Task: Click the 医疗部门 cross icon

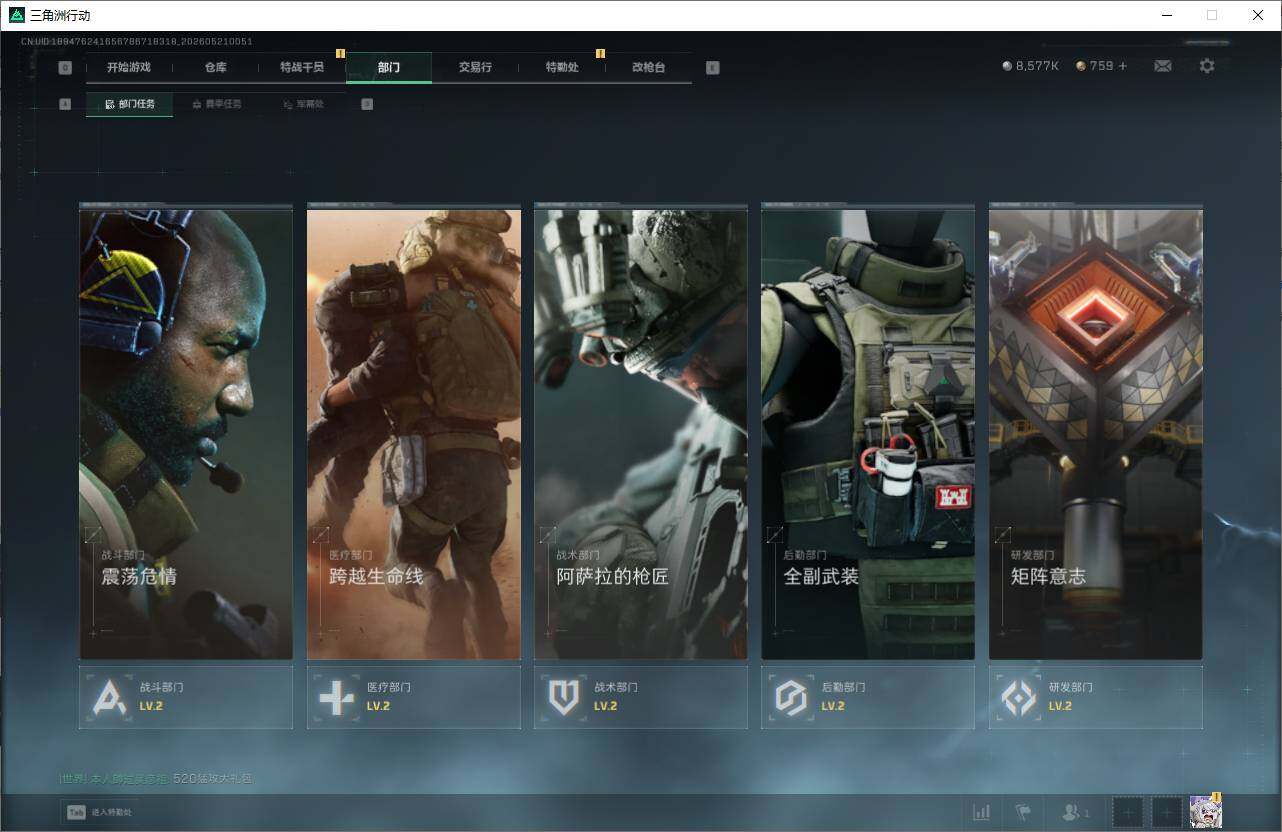Action: 336,697
